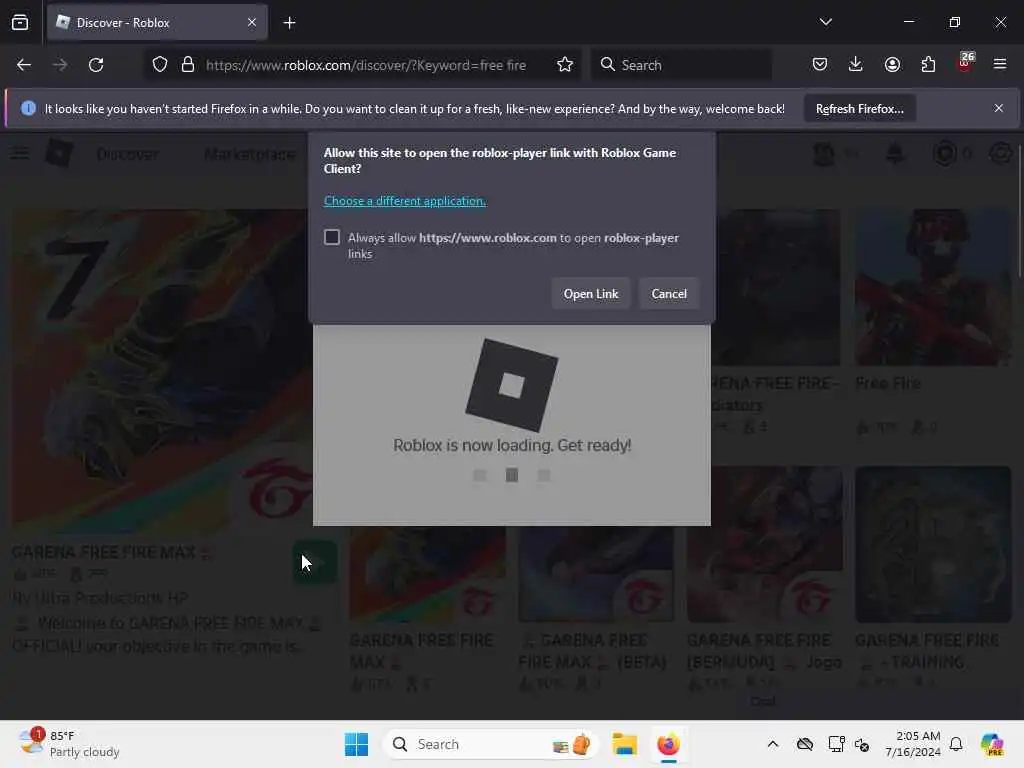Click the site security padlock icon

(188, 65)
